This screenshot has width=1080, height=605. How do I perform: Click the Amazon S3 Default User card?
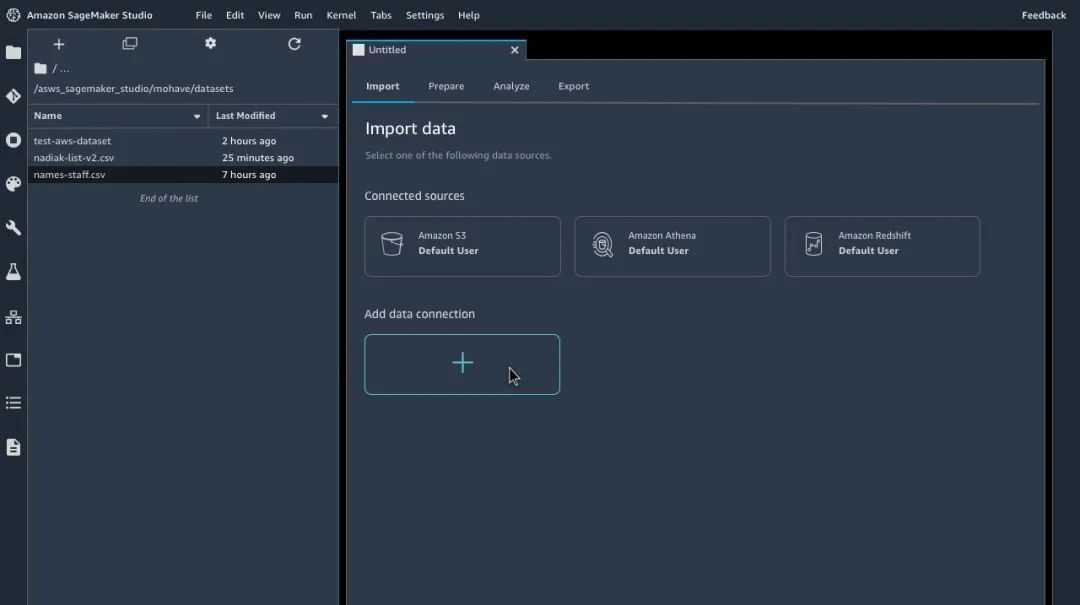coord(462,246)
